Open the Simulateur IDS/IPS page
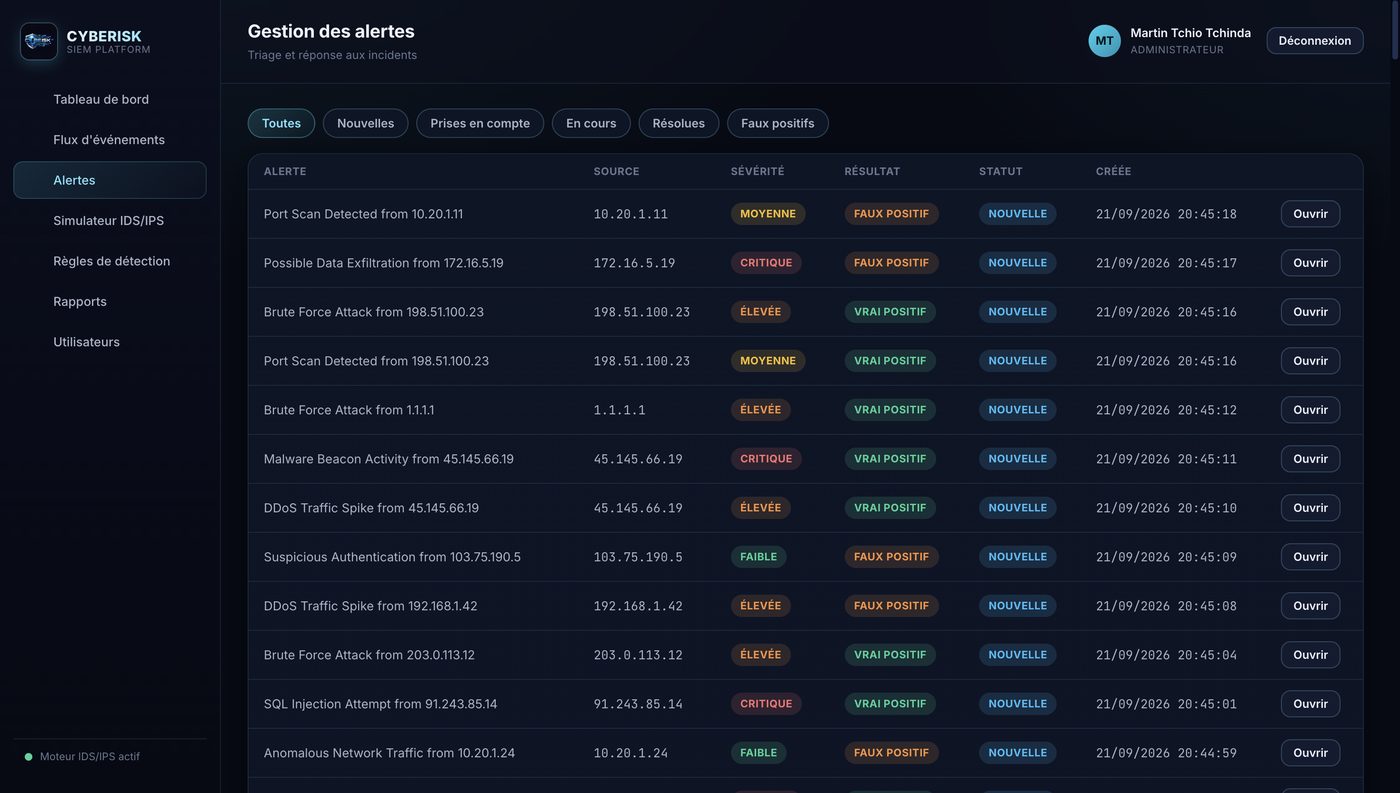The width and height of the screenshot is (1400, 793). [x=110, y=221]
